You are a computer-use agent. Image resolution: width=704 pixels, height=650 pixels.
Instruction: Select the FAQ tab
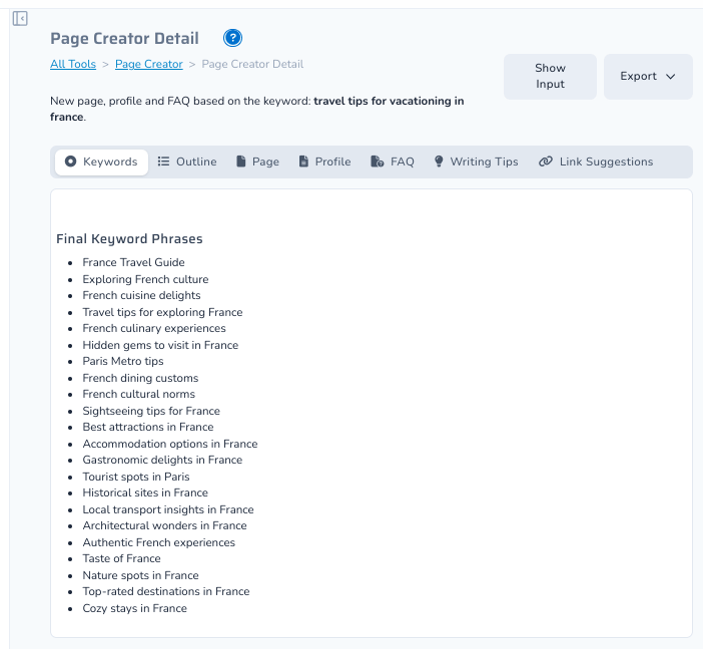click(392, 162)
